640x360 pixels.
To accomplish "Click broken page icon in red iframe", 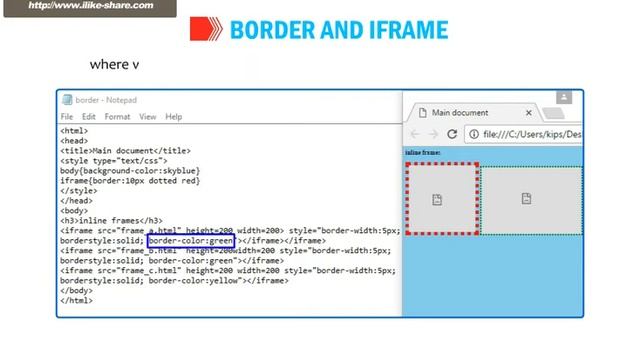I will (x=437, y=200).
